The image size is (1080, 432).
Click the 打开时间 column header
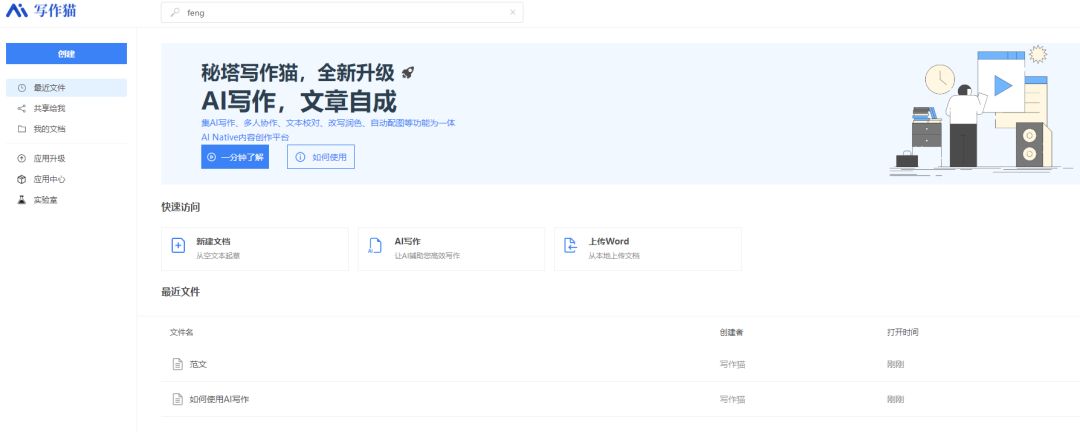click(x=902, y=332)
